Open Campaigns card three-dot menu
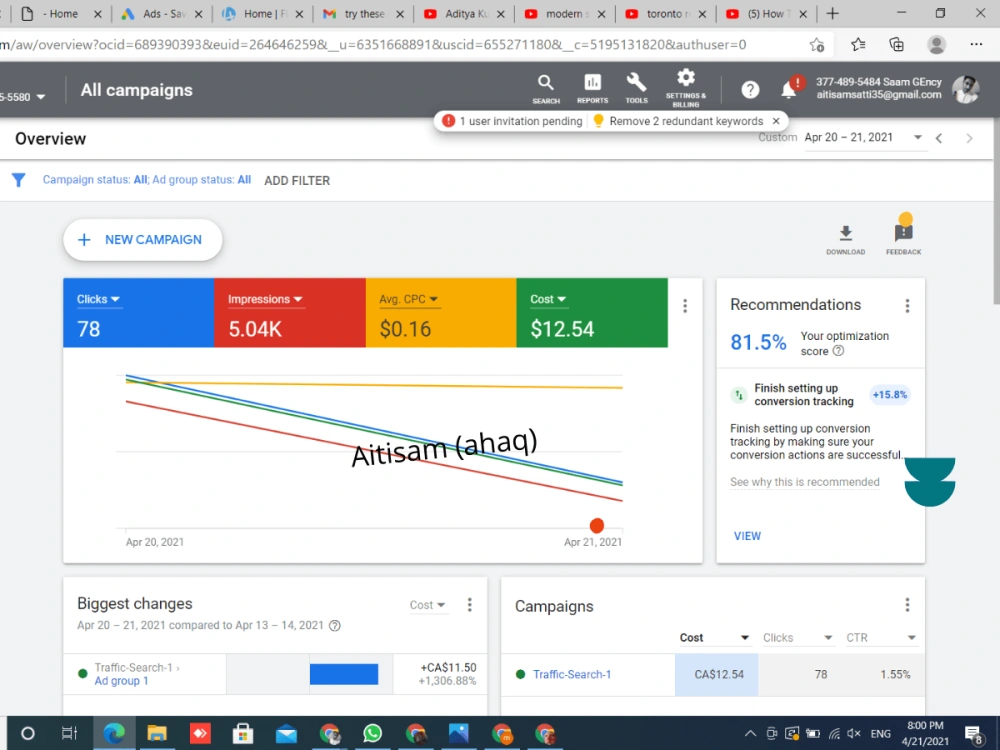 pos(907,605)
